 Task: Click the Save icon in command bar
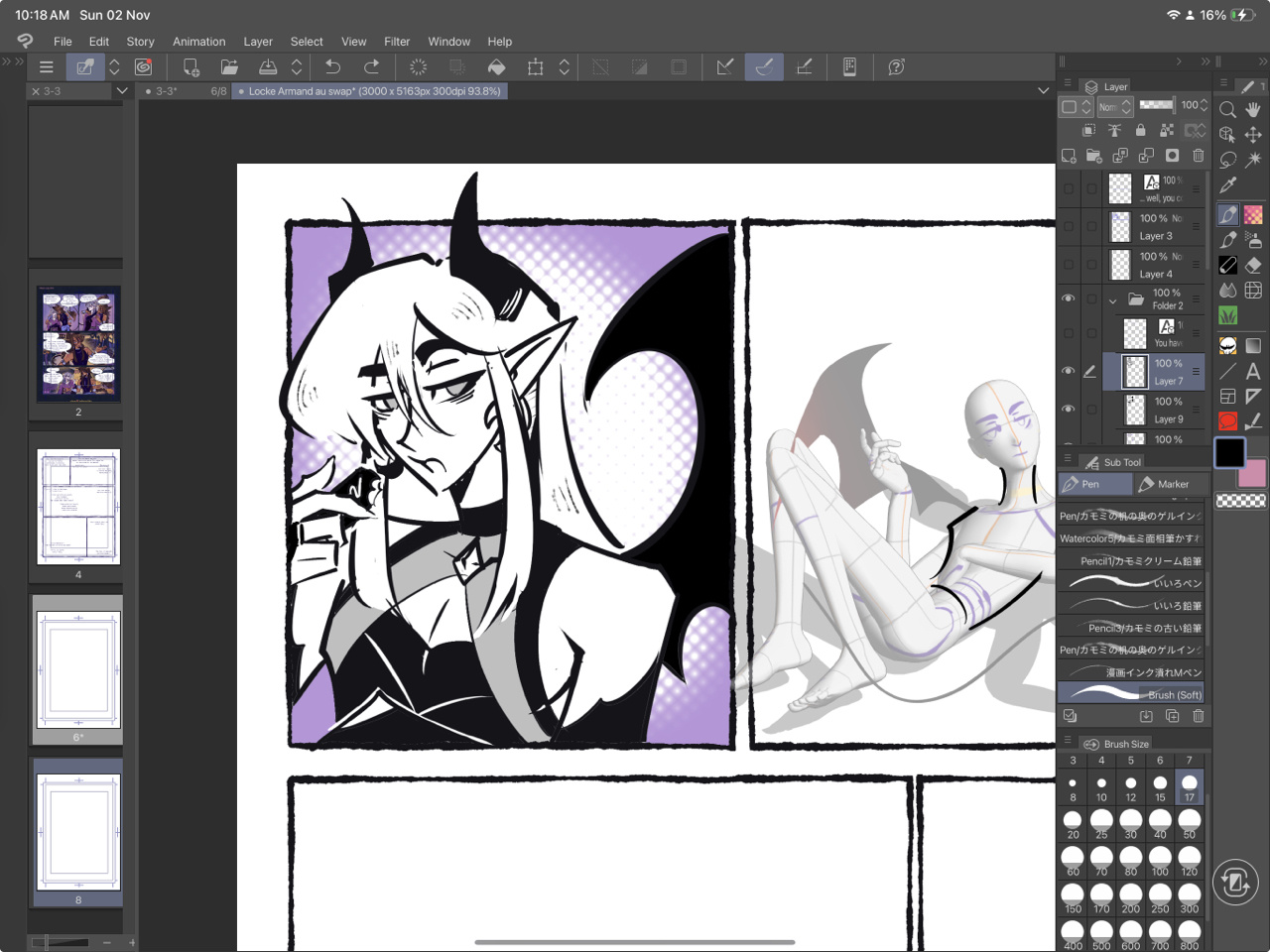[x=268, y=66]
